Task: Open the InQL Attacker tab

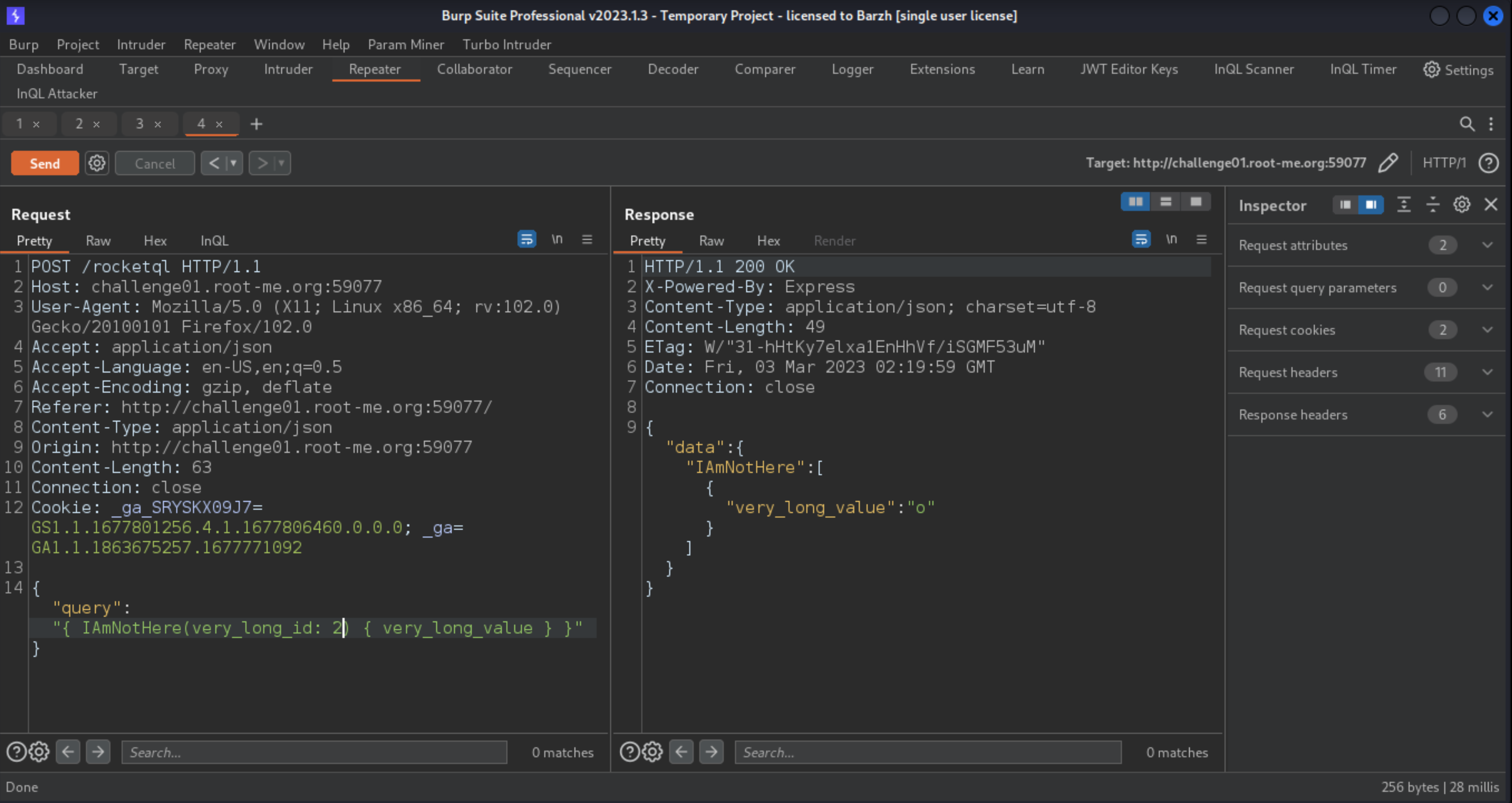Action: click(x=57, y=94)
